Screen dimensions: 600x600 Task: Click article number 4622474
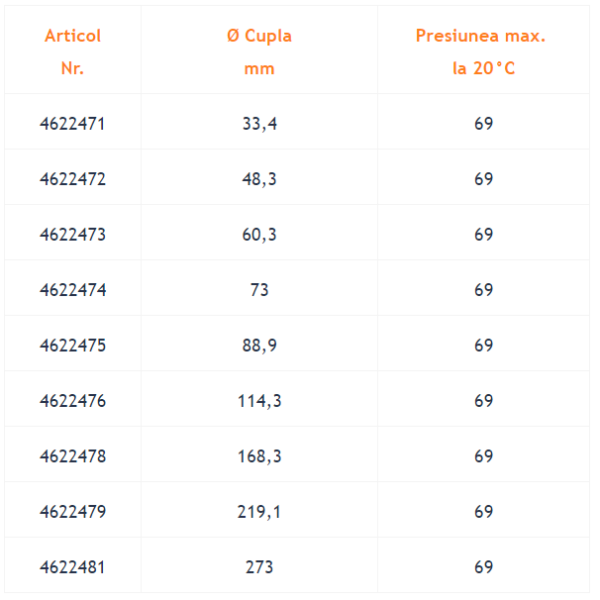[73, 290]
